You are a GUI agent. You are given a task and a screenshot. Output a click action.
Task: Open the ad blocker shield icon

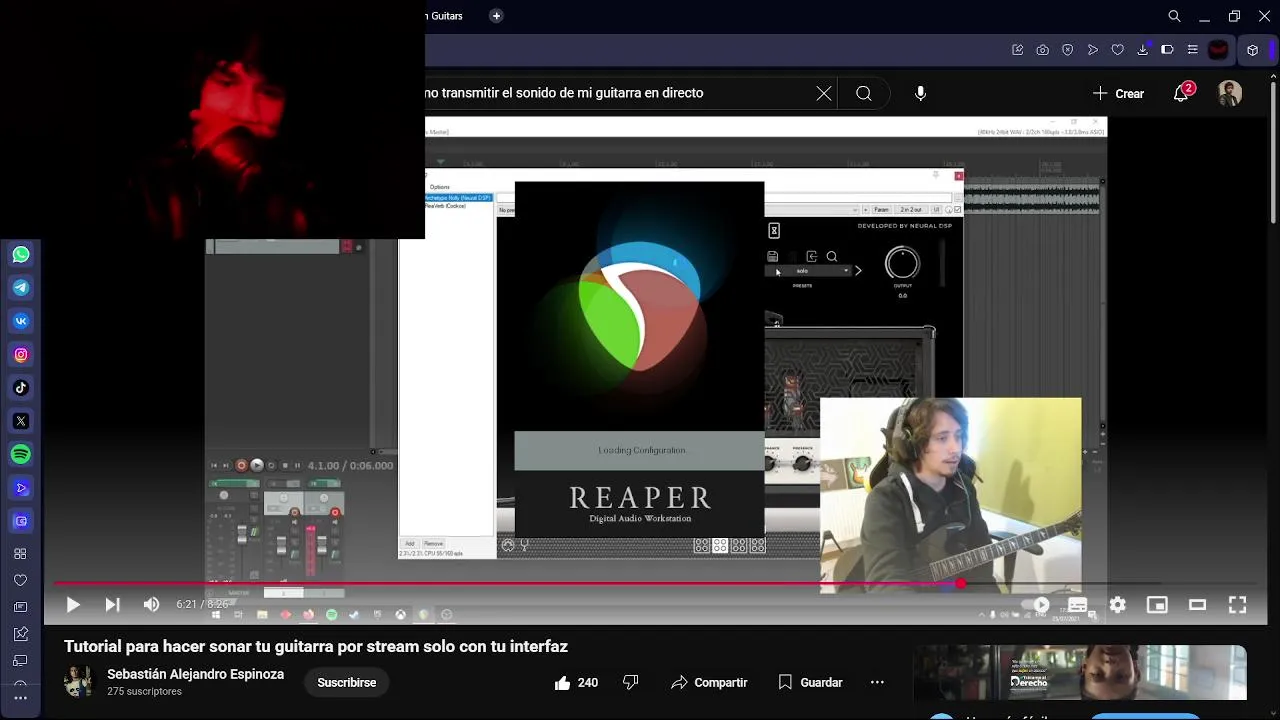click(1067, 50)
